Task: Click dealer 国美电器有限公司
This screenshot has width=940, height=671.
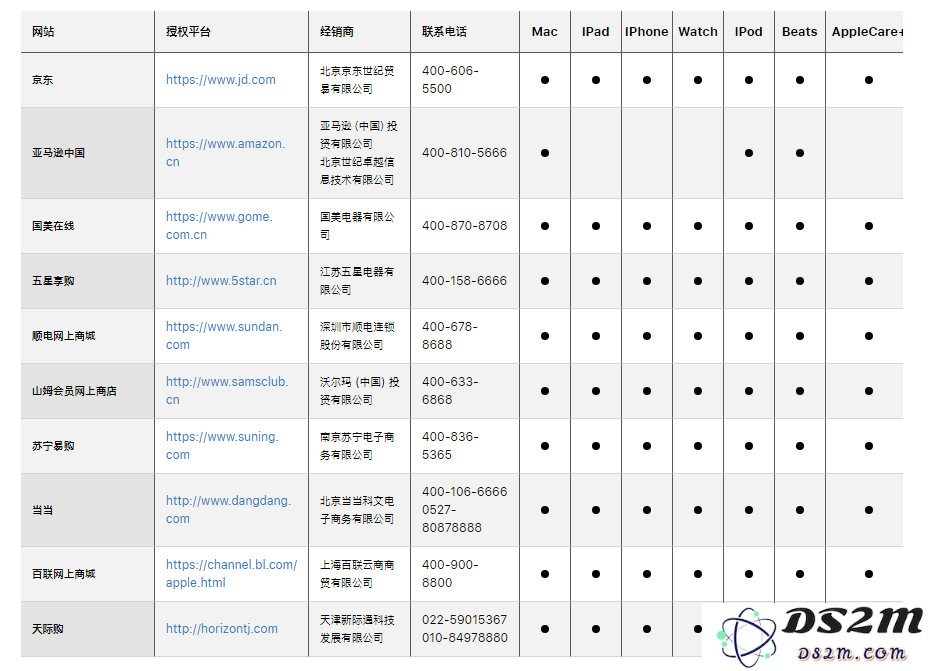Action: pos(357,226)
